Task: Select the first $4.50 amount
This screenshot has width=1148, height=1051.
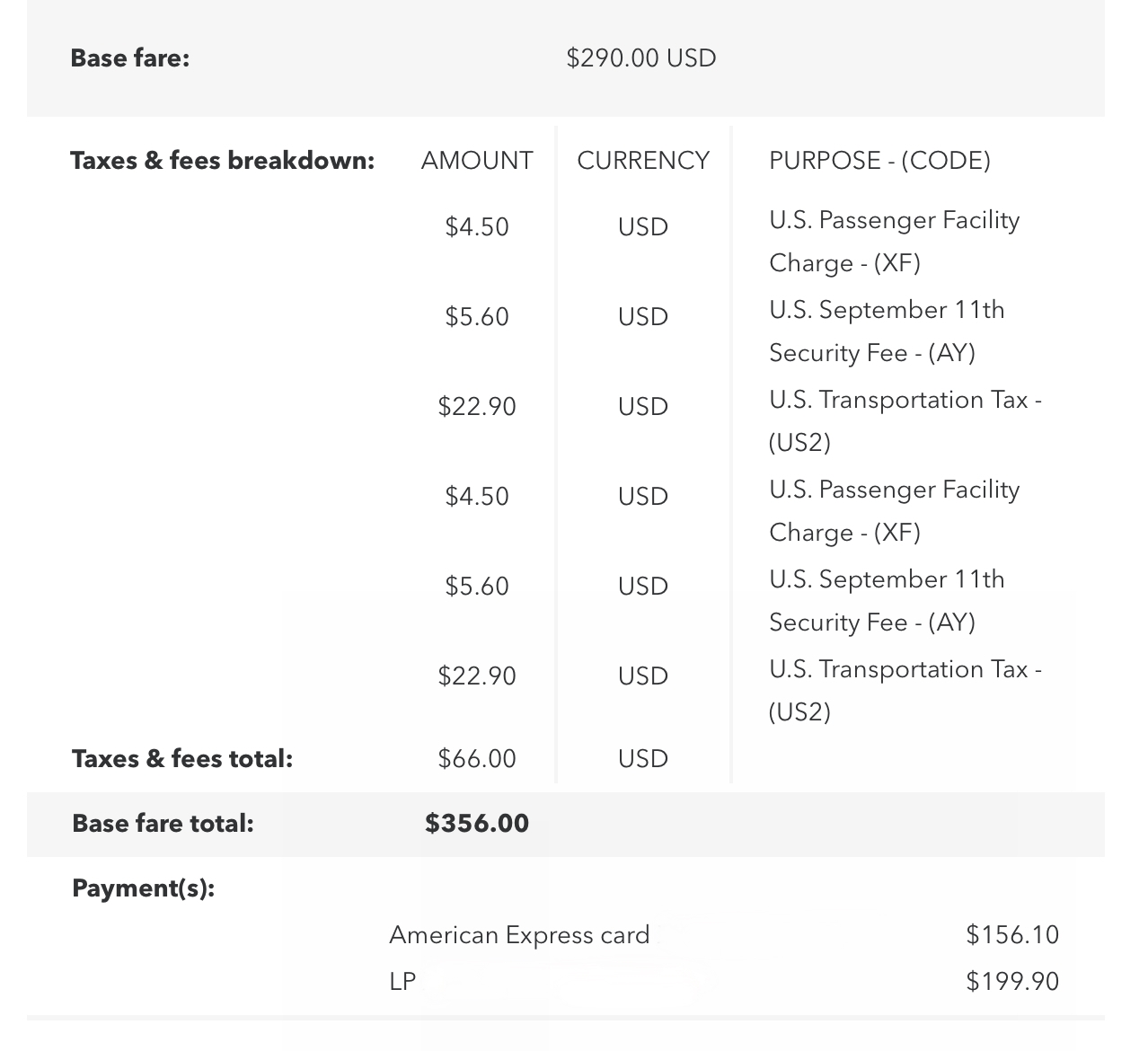Action: tap(477, 227)
